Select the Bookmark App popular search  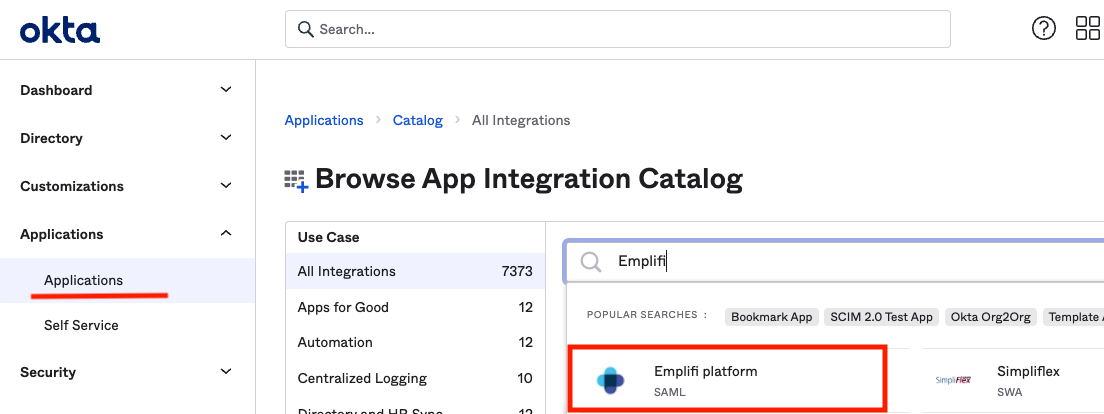[771, 317]
